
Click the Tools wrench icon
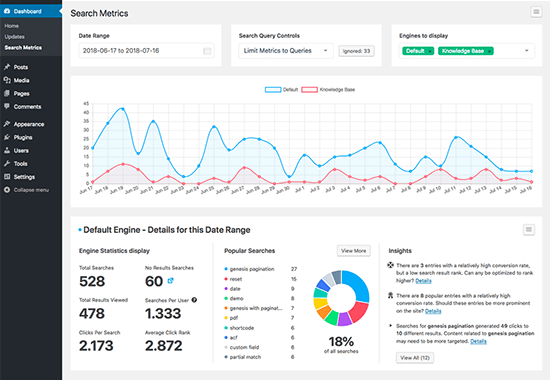click(x=7, y=164)
